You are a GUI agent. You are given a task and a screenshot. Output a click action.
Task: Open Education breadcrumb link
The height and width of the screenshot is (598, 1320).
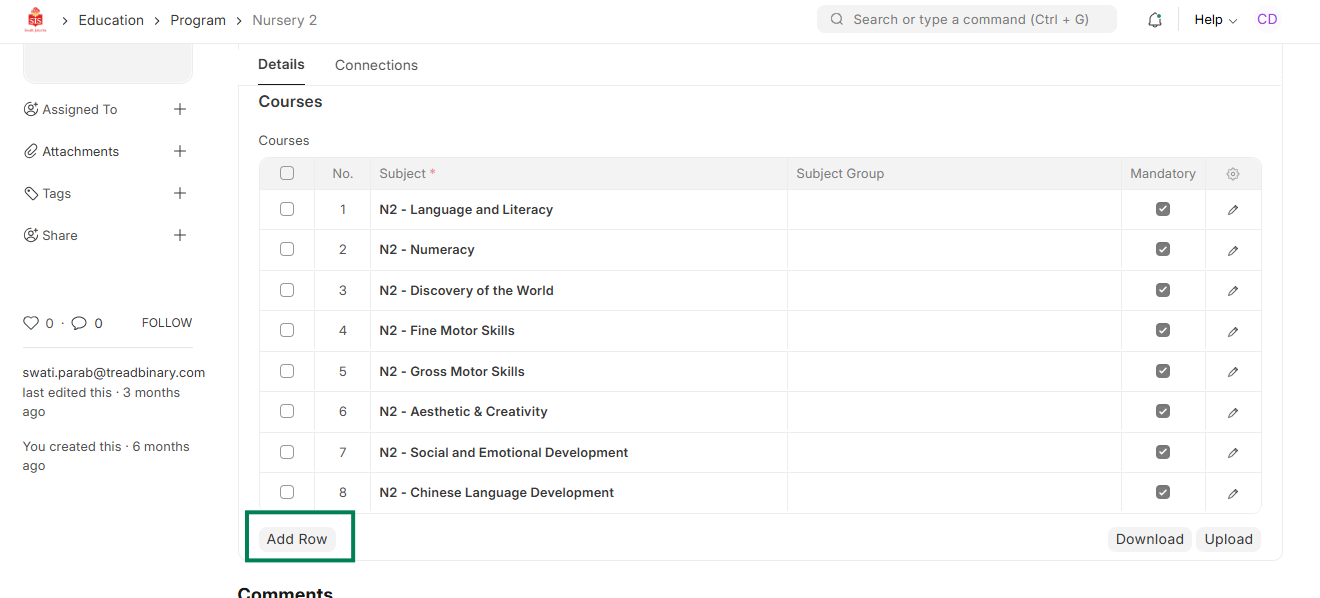111,20
